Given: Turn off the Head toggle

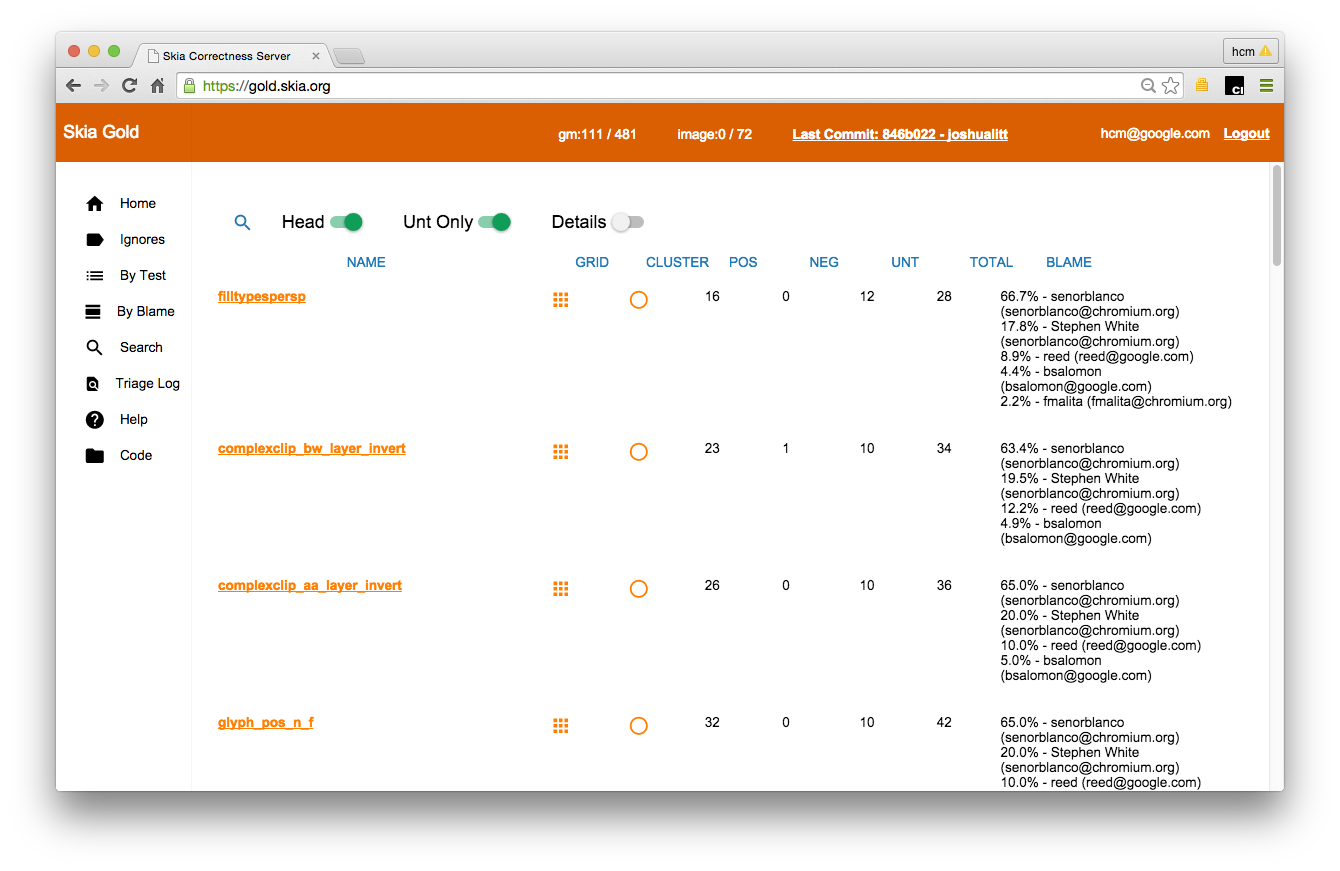Looking at the screenshot, I should point(346,222).
